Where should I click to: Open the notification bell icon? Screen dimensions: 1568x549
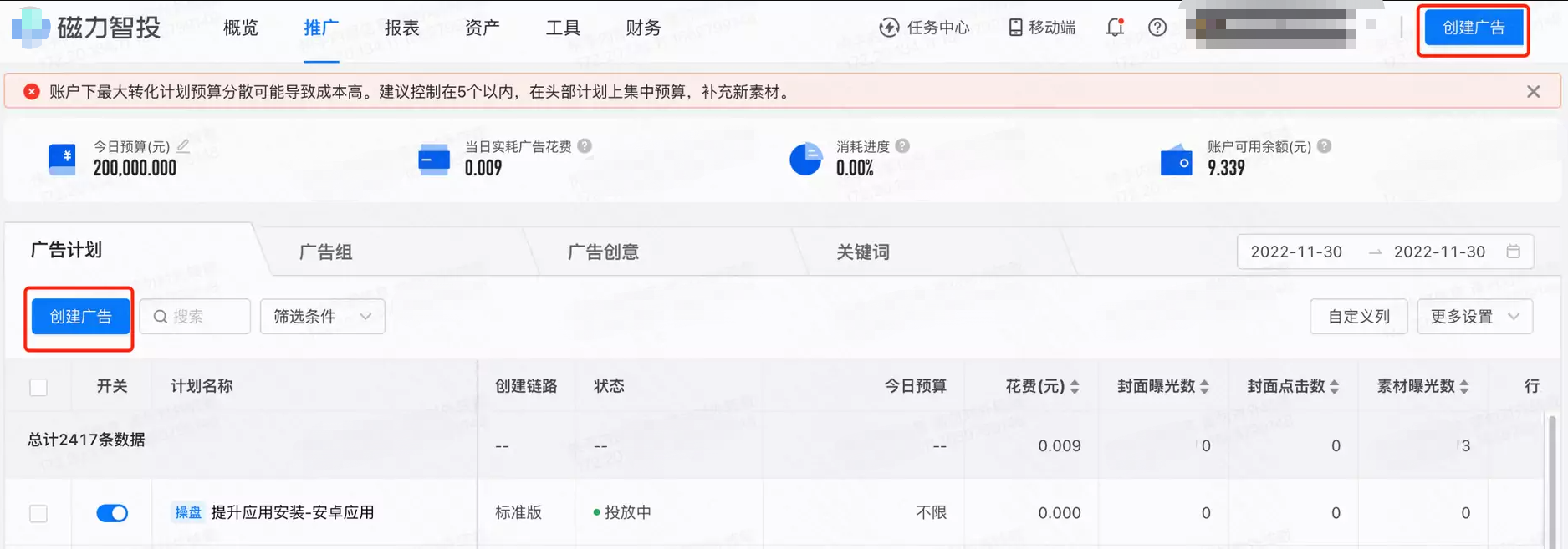point(1114,28)
